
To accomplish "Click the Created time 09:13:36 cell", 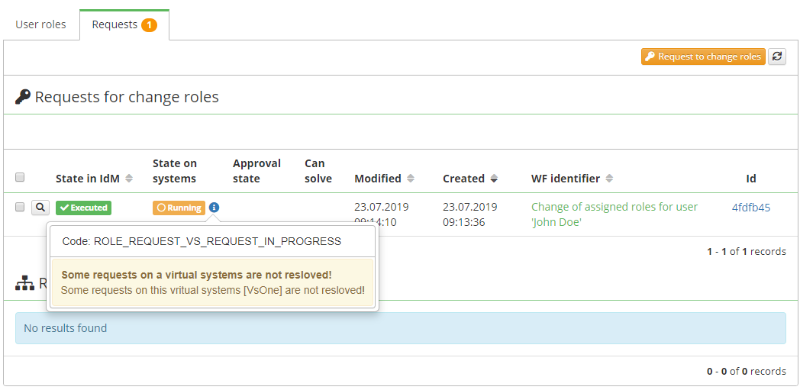I will click(x=464, y=223).
